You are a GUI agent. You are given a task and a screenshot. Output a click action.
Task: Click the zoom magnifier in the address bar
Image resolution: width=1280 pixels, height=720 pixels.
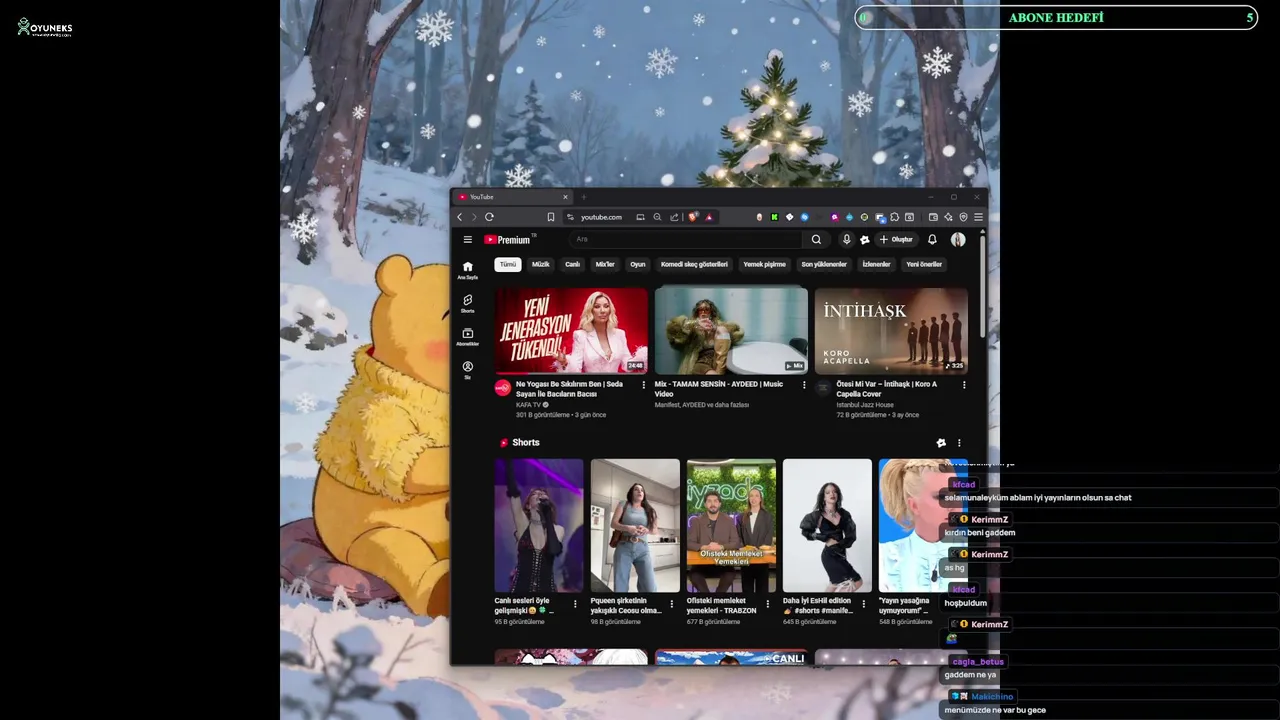click(657, 217)
